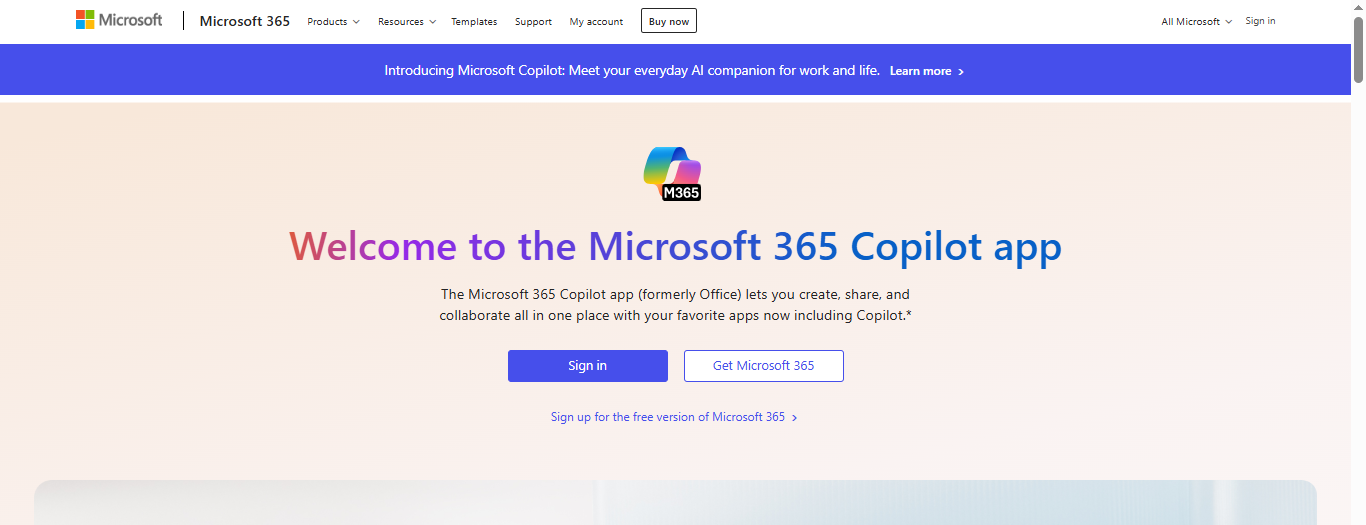Click the M365 Copilot app icon
The height and width of the screenshot is (525, 1366).
click(673, 173)
